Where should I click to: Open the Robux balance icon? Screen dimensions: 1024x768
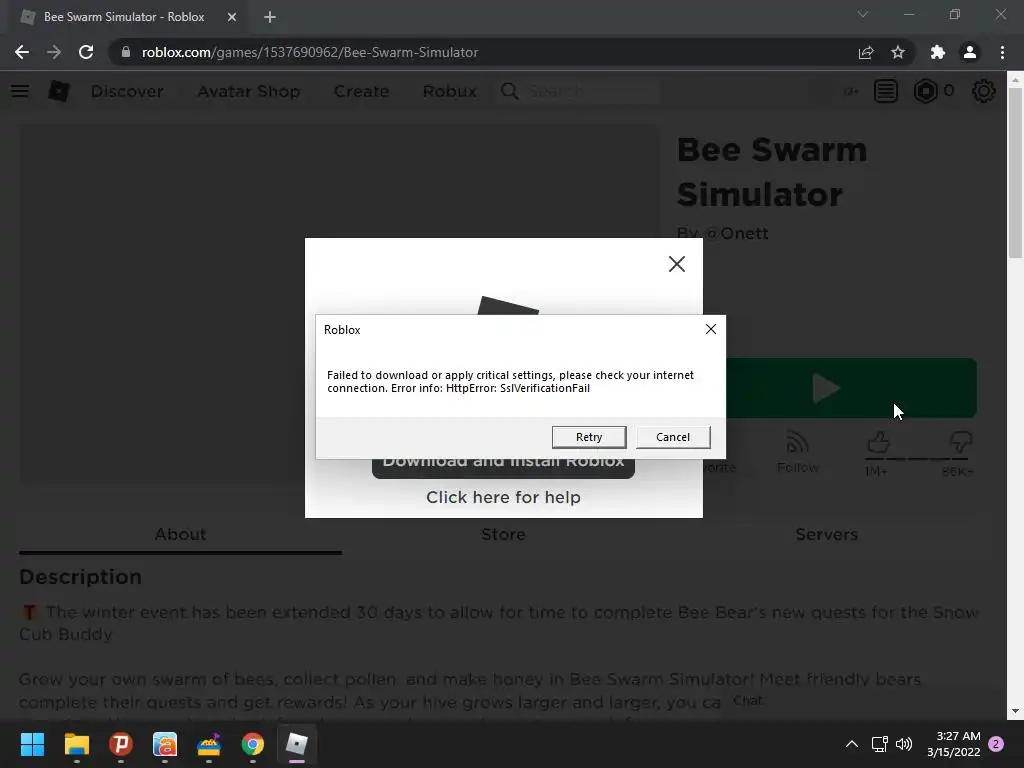pyautogui.click(x=925, y=91)
